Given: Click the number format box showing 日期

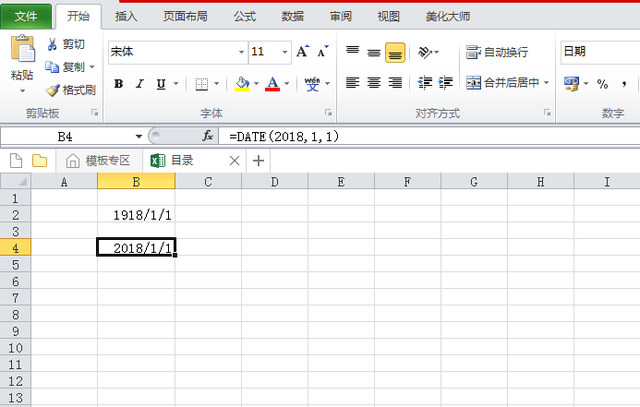Looking at the screenshot, I should click(600, 51).
